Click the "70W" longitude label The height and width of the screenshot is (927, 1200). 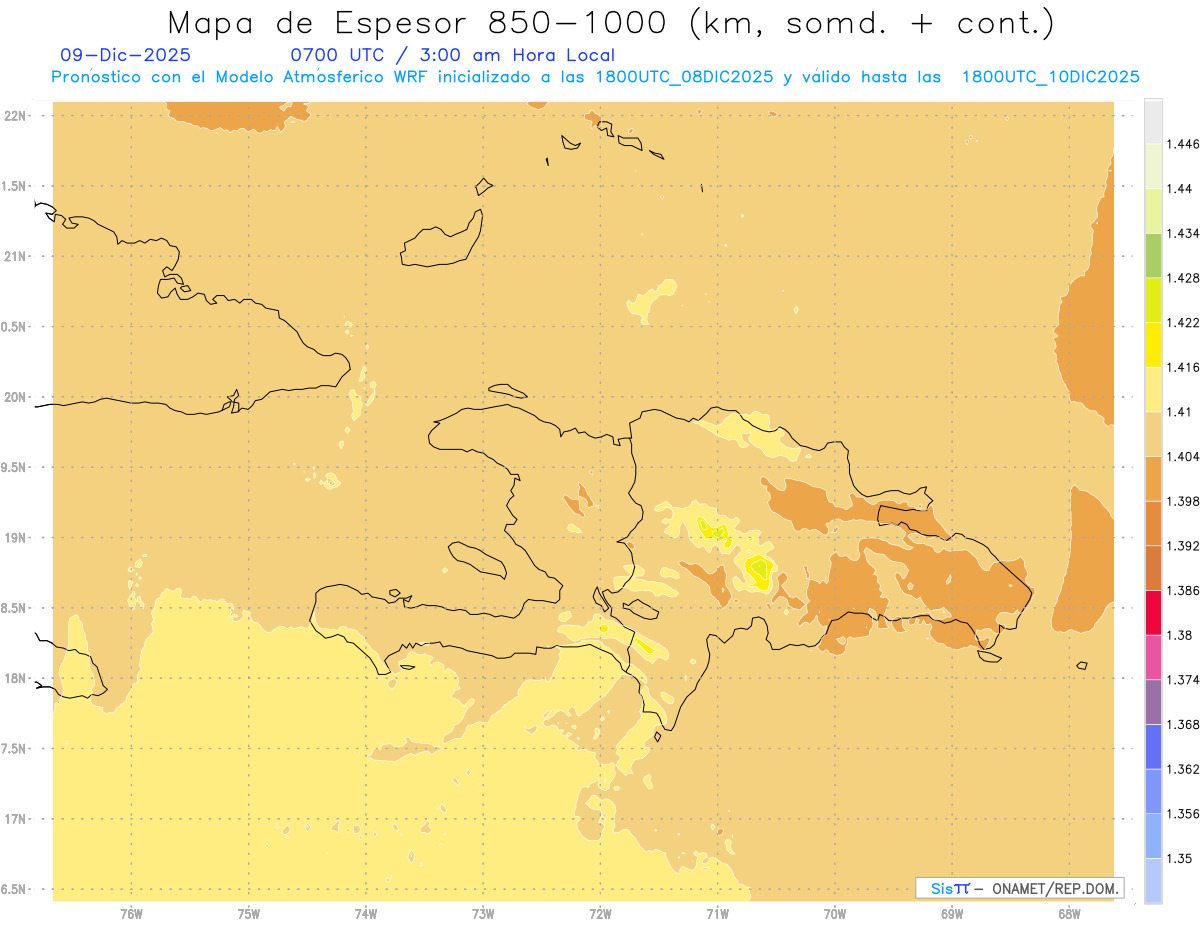pos(835,914)
